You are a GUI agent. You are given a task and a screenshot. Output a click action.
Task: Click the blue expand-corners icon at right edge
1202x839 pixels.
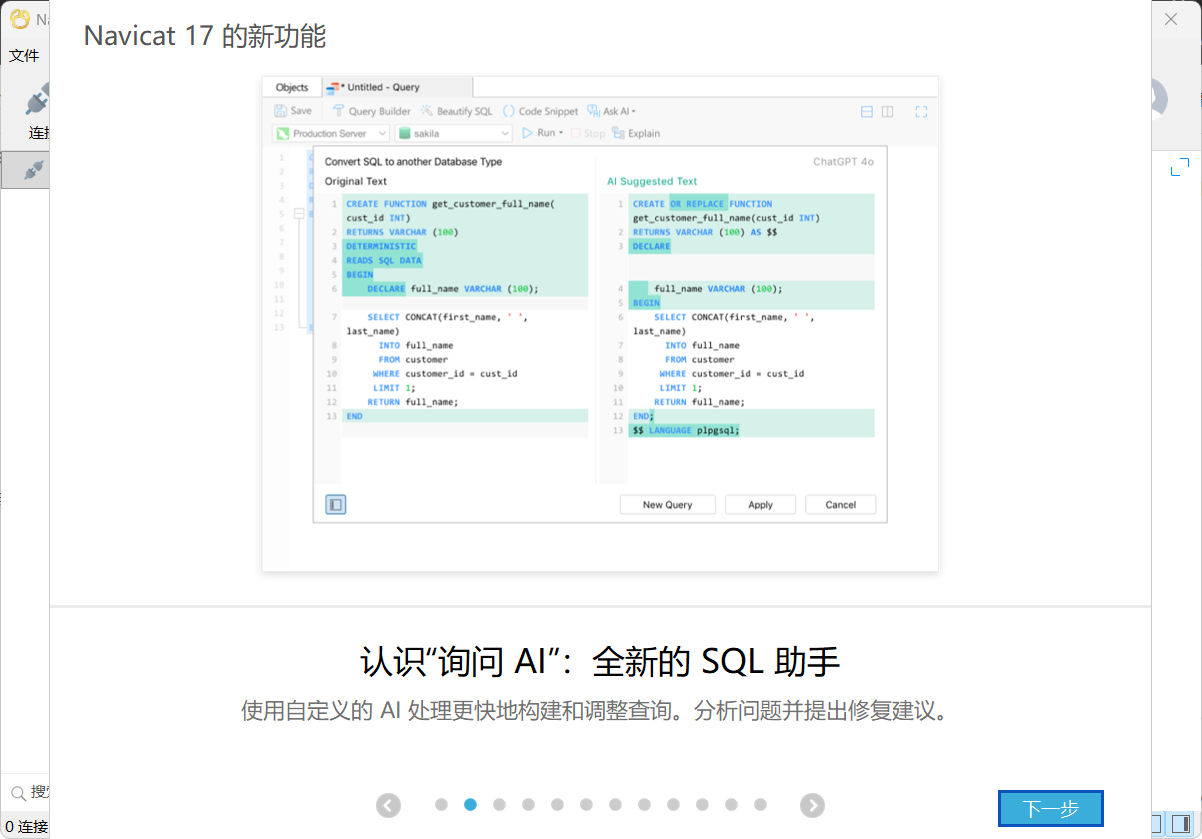[1181, 167]
